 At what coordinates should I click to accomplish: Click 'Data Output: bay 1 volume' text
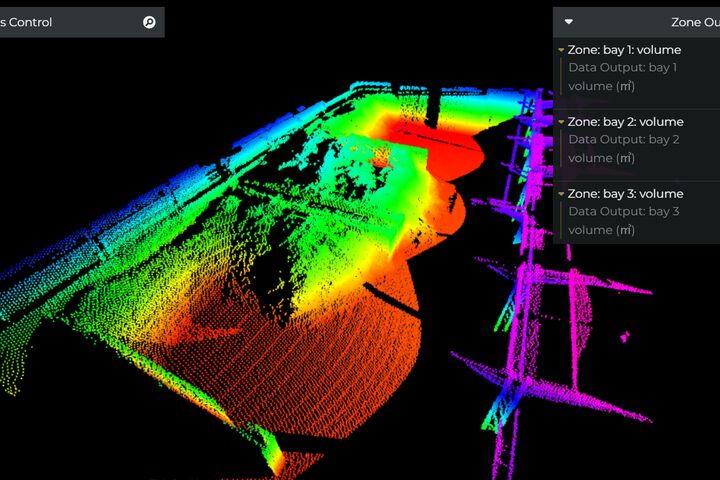(623, 77)
